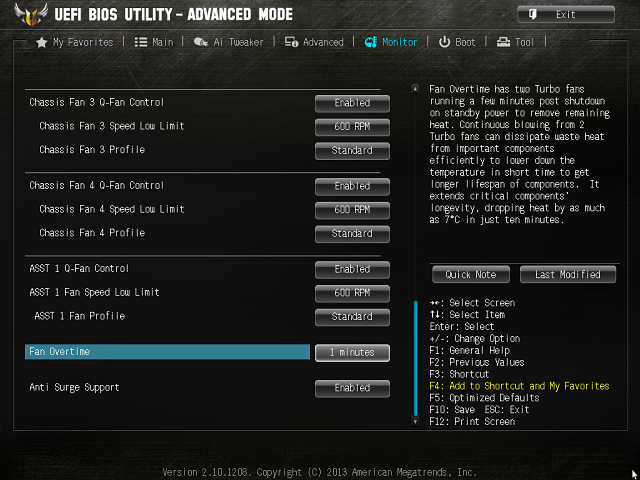The width and height of the screenshot is (640, 480).
Task: Click the Ai Tweaker chip icon
Action: click(201, 42)
